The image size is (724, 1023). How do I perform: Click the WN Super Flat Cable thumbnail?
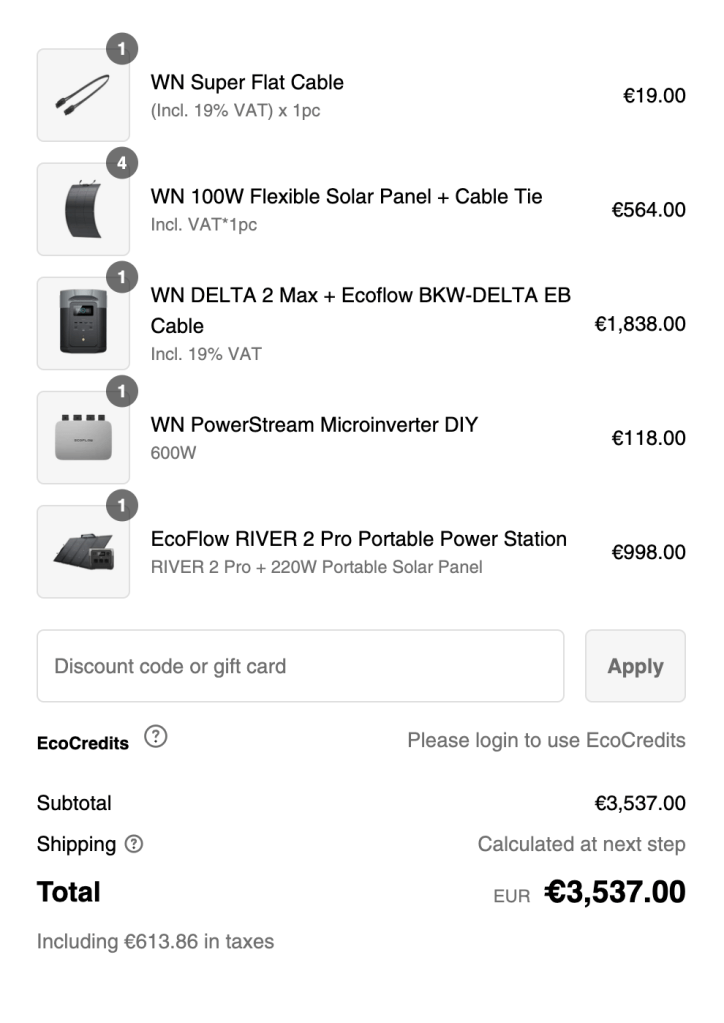pyautogui.click(x=83, y=95)
